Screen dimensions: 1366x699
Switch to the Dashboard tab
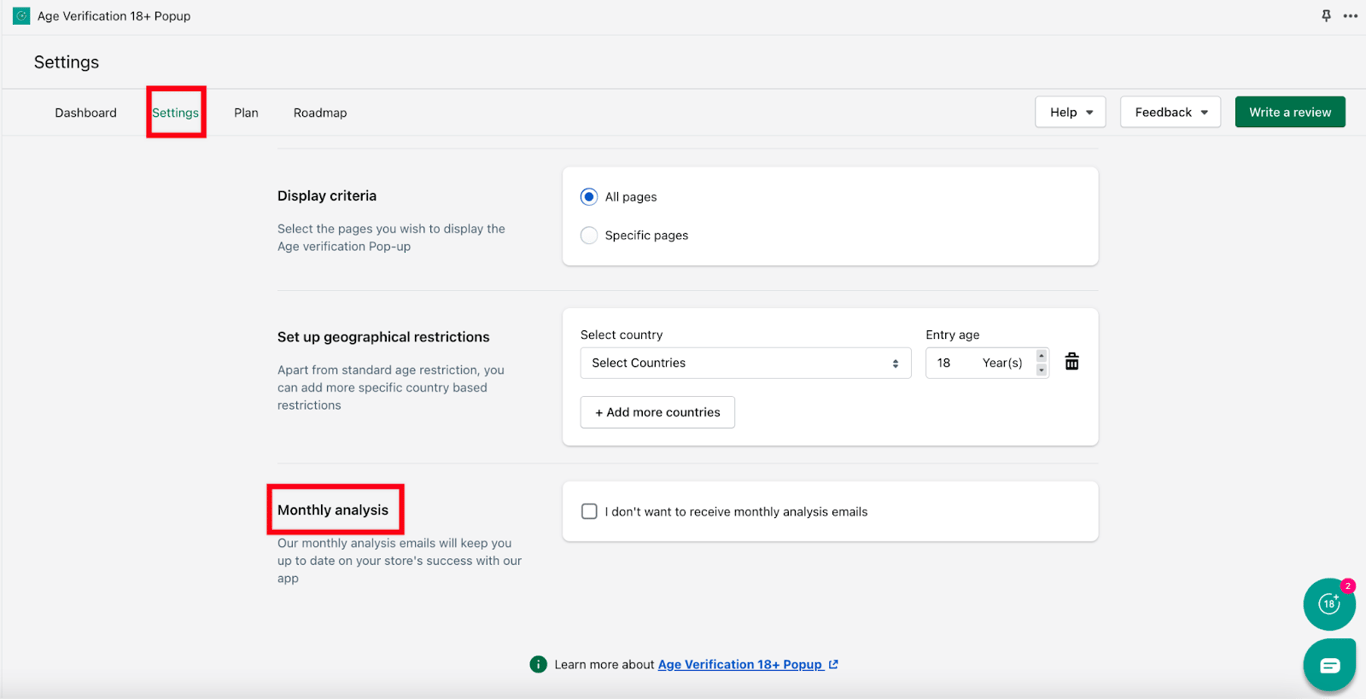click(x=86, y=113)
